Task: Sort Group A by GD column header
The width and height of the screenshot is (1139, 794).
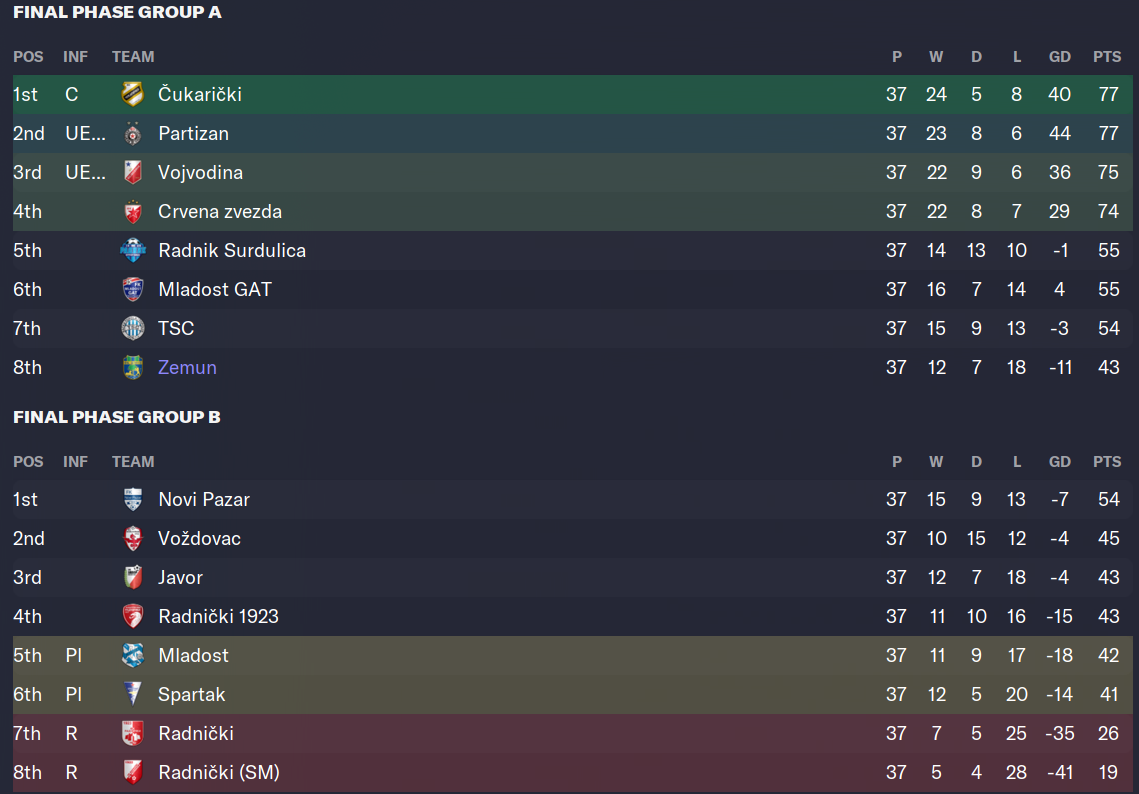Action: (1059, 57)
